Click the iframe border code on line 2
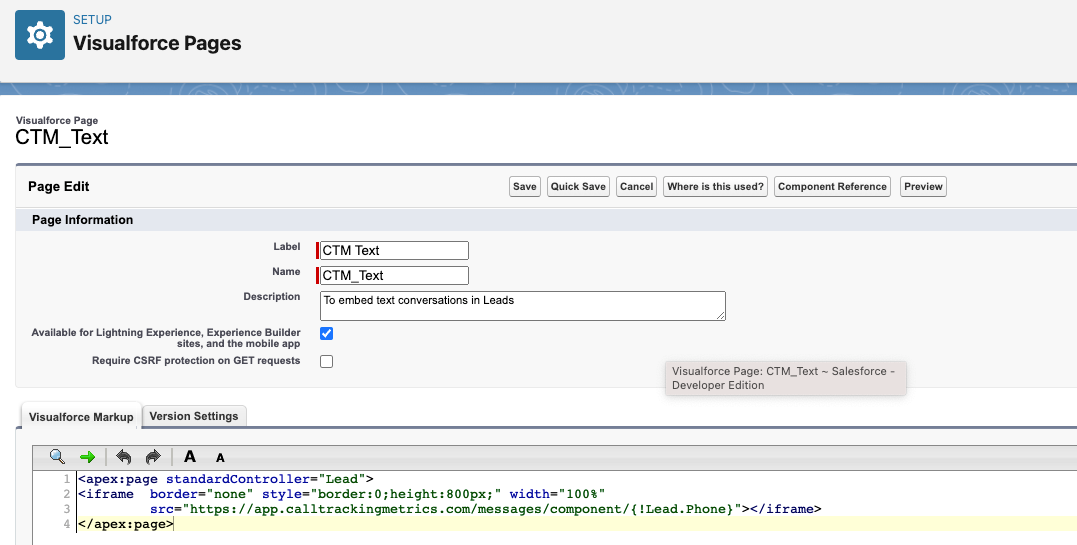This screenshot has width=1077, height=545. point(341,494)
